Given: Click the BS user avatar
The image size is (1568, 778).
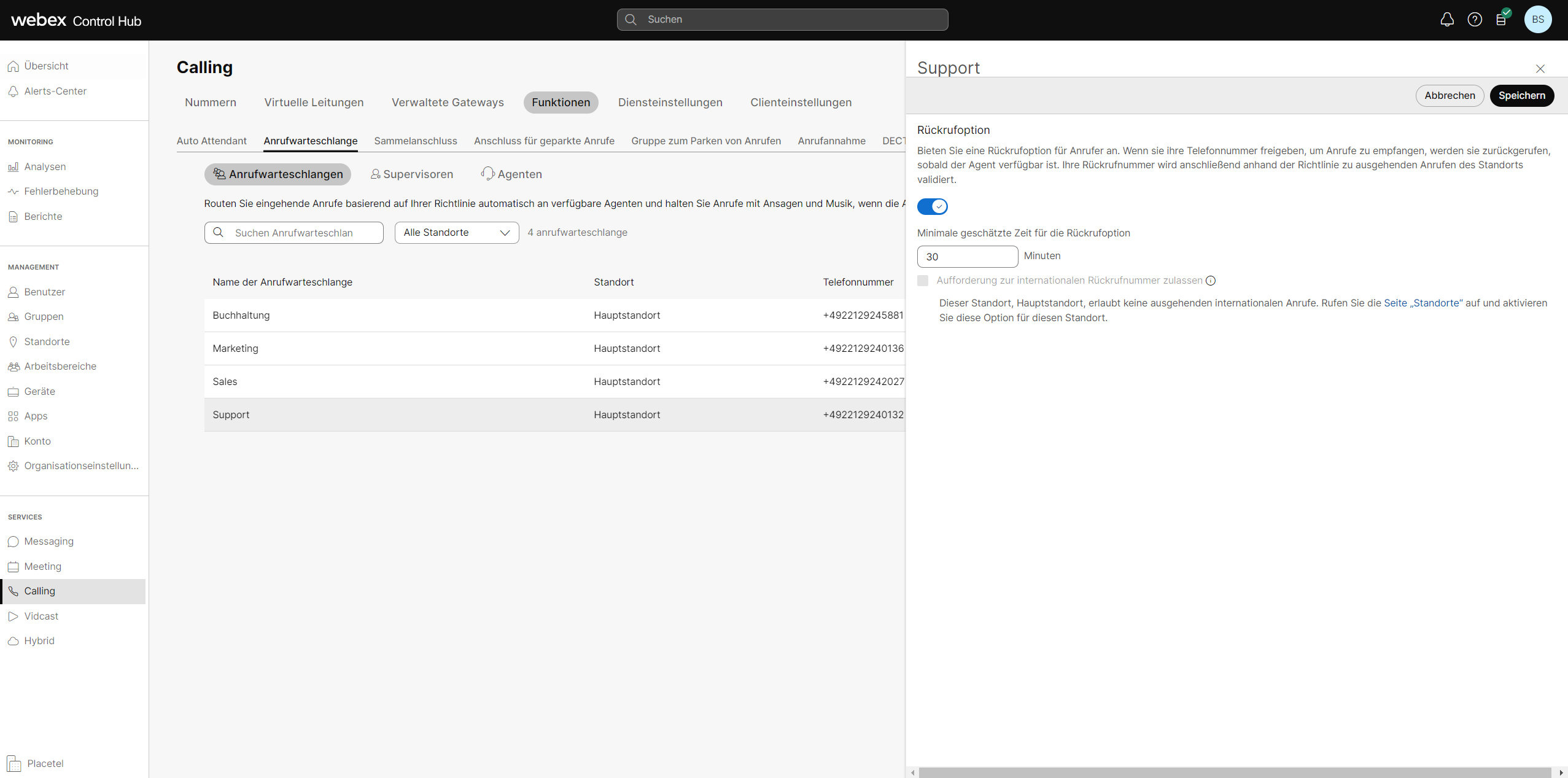Looking at the screenshot, I should tap(1537, 20).
